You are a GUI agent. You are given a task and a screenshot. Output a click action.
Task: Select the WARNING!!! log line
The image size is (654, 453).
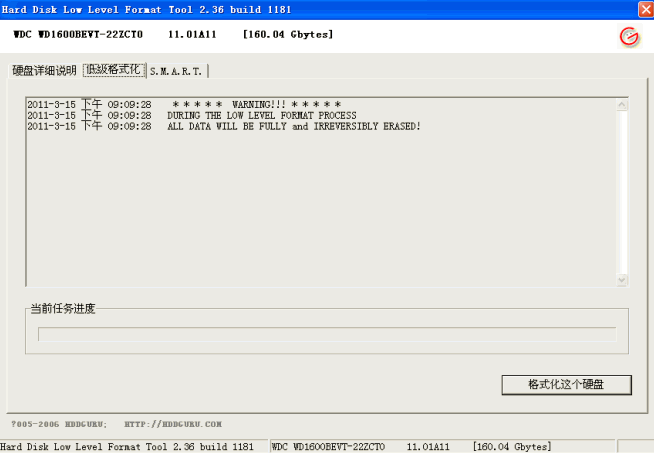tap(256, 104)
